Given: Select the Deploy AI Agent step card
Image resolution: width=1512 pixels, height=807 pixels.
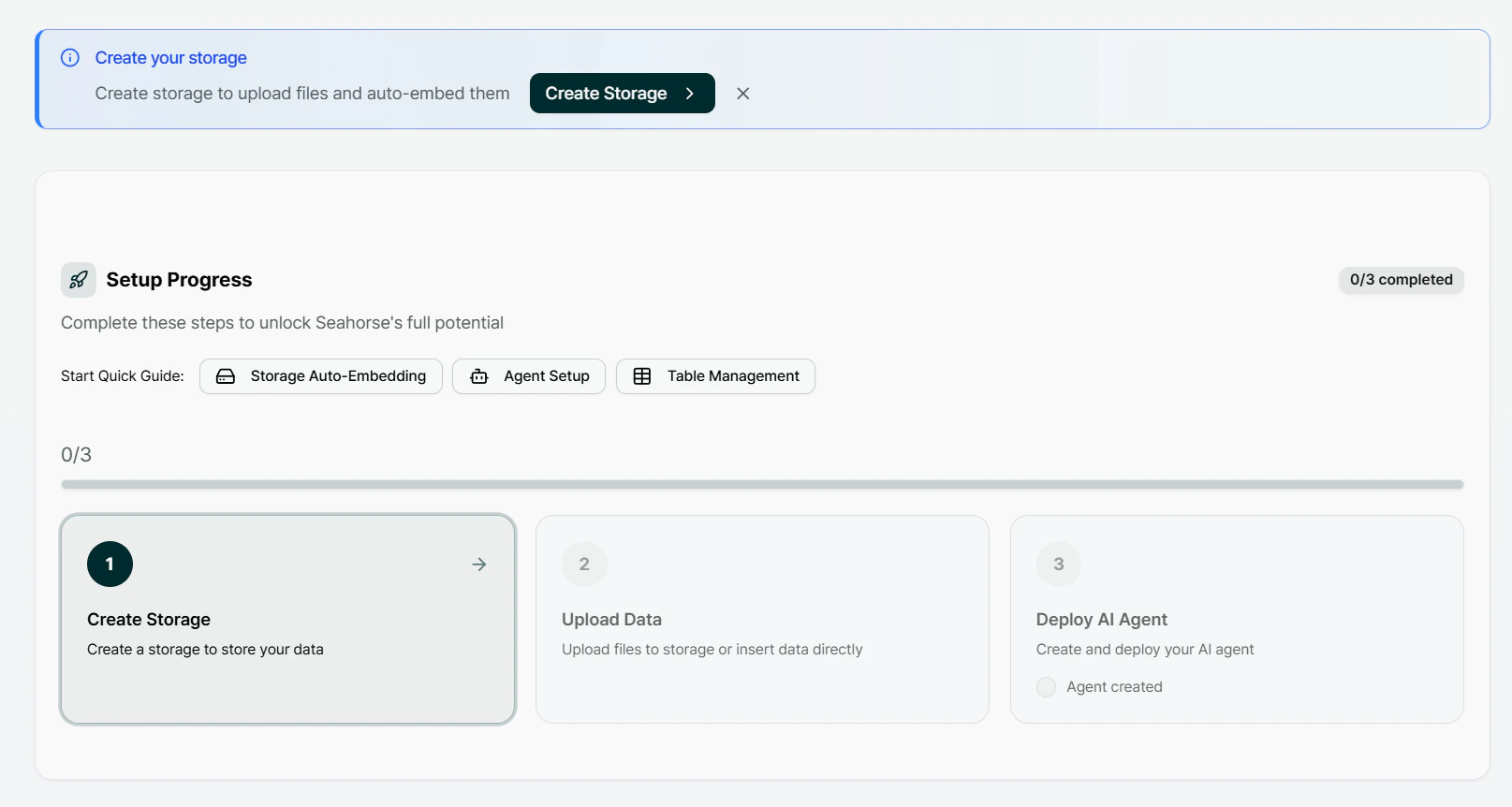Looking at the screenshot, I should coord(1237,619).
